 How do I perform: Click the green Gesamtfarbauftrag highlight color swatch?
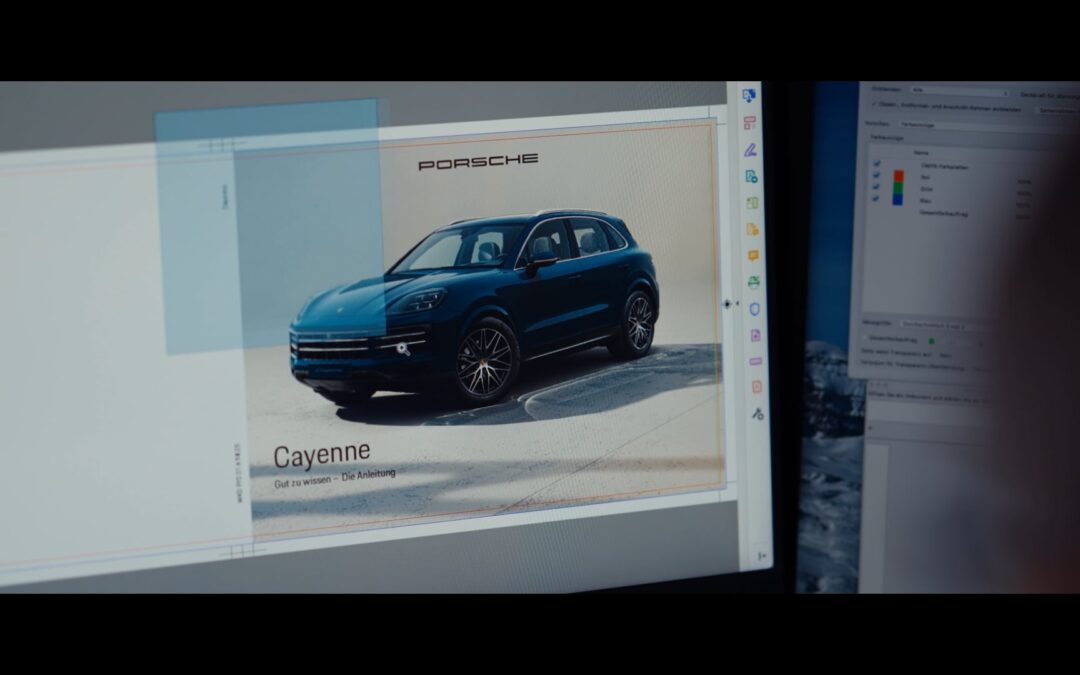931,341
